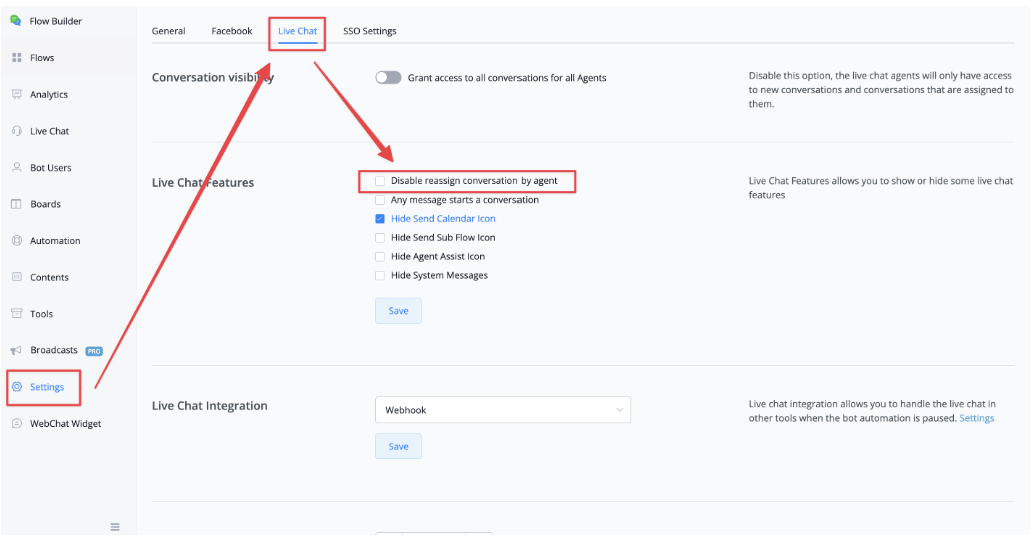Screen dimensions: 1032x544
Task: Switch to the SSO Settings tab
Action: (369, 31)
